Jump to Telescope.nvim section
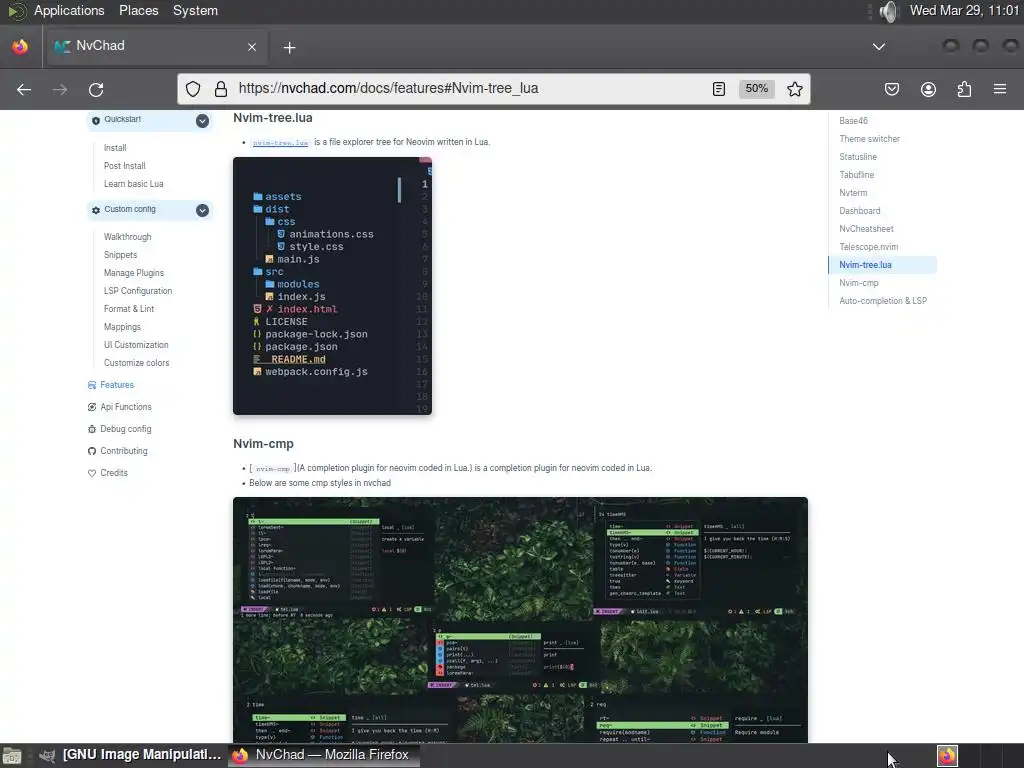Image resolution: width=1024 pixels, height=768 pixels. click(x=869, y=247)
